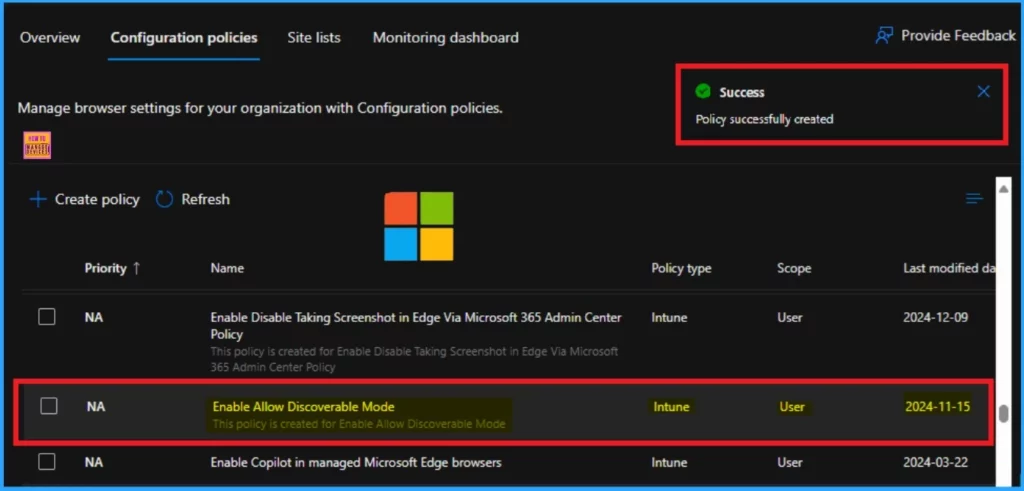This screenshot has width=1024, height=491.
Task: Click the date 2024-03-22 cell
Action: [x=935, y=462]
